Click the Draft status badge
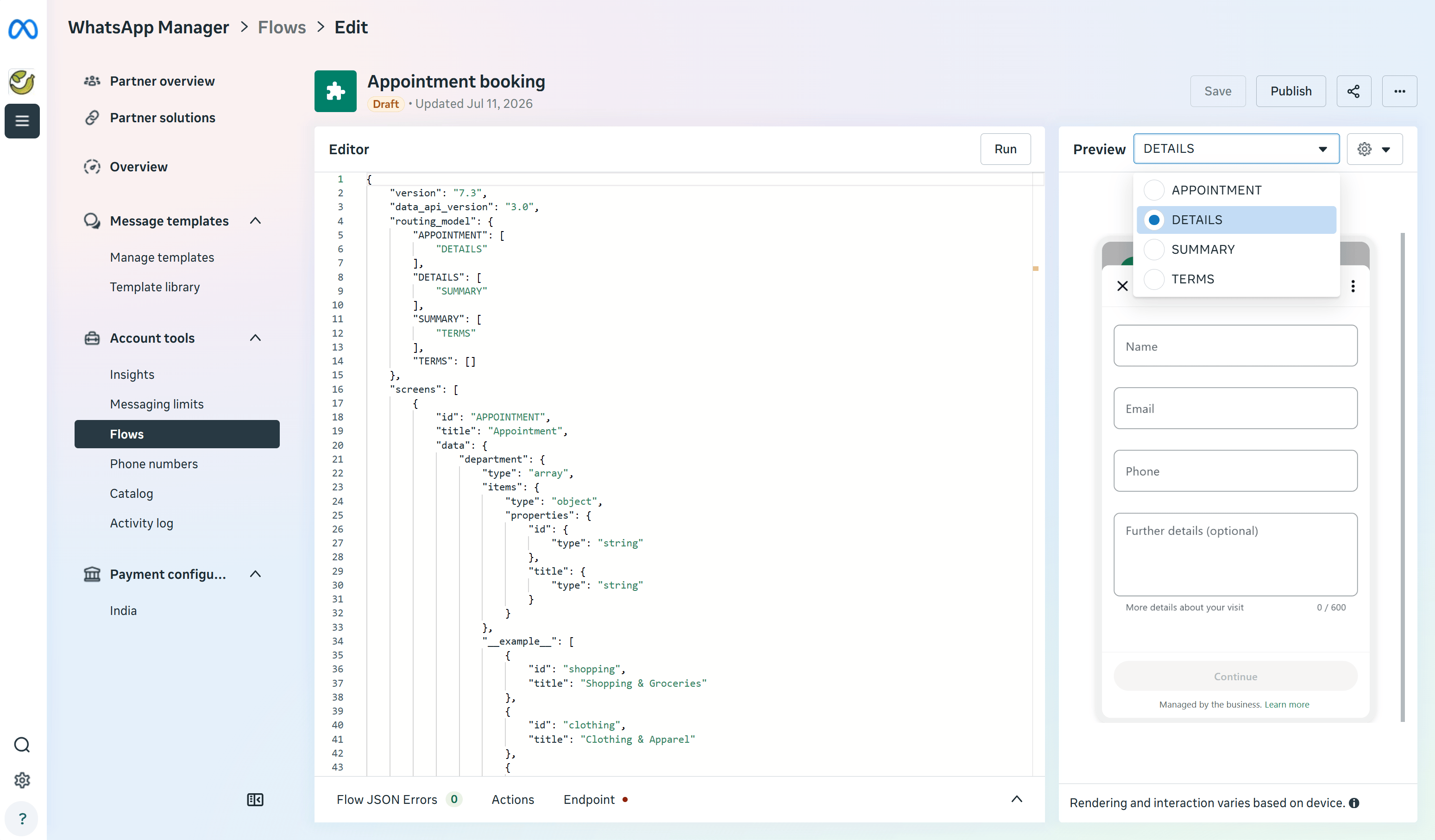1435x840 pixels. (385, 104)
